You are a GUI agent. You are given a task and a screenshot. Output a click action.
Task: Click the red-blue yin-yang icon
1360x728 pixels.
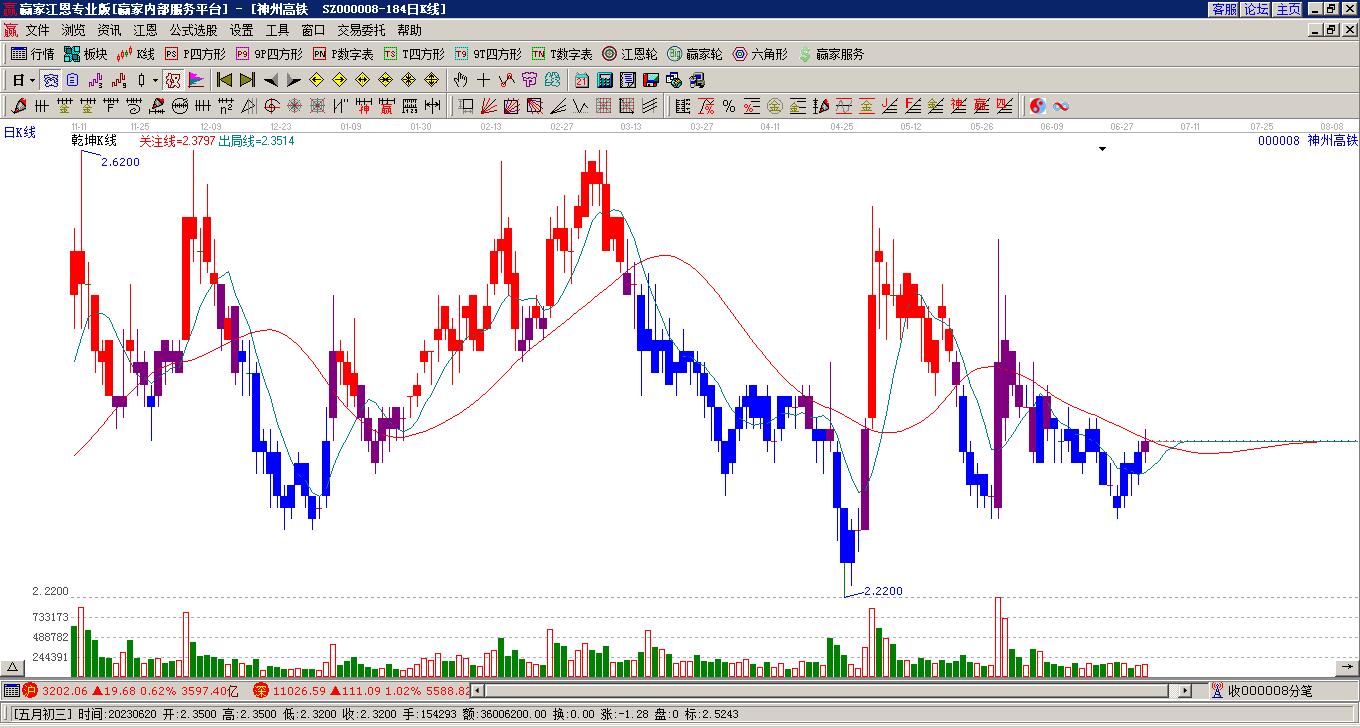[x=1037, y=106]
